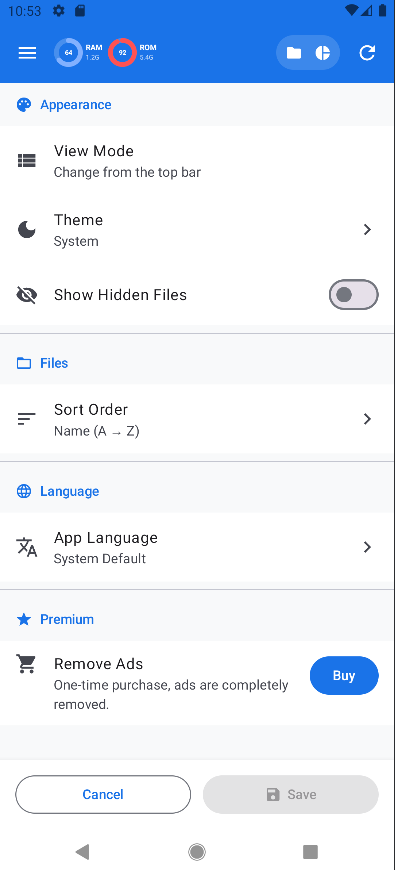The image size is (395, 870).
Task: Tap the Buy button
Action: 344,675
